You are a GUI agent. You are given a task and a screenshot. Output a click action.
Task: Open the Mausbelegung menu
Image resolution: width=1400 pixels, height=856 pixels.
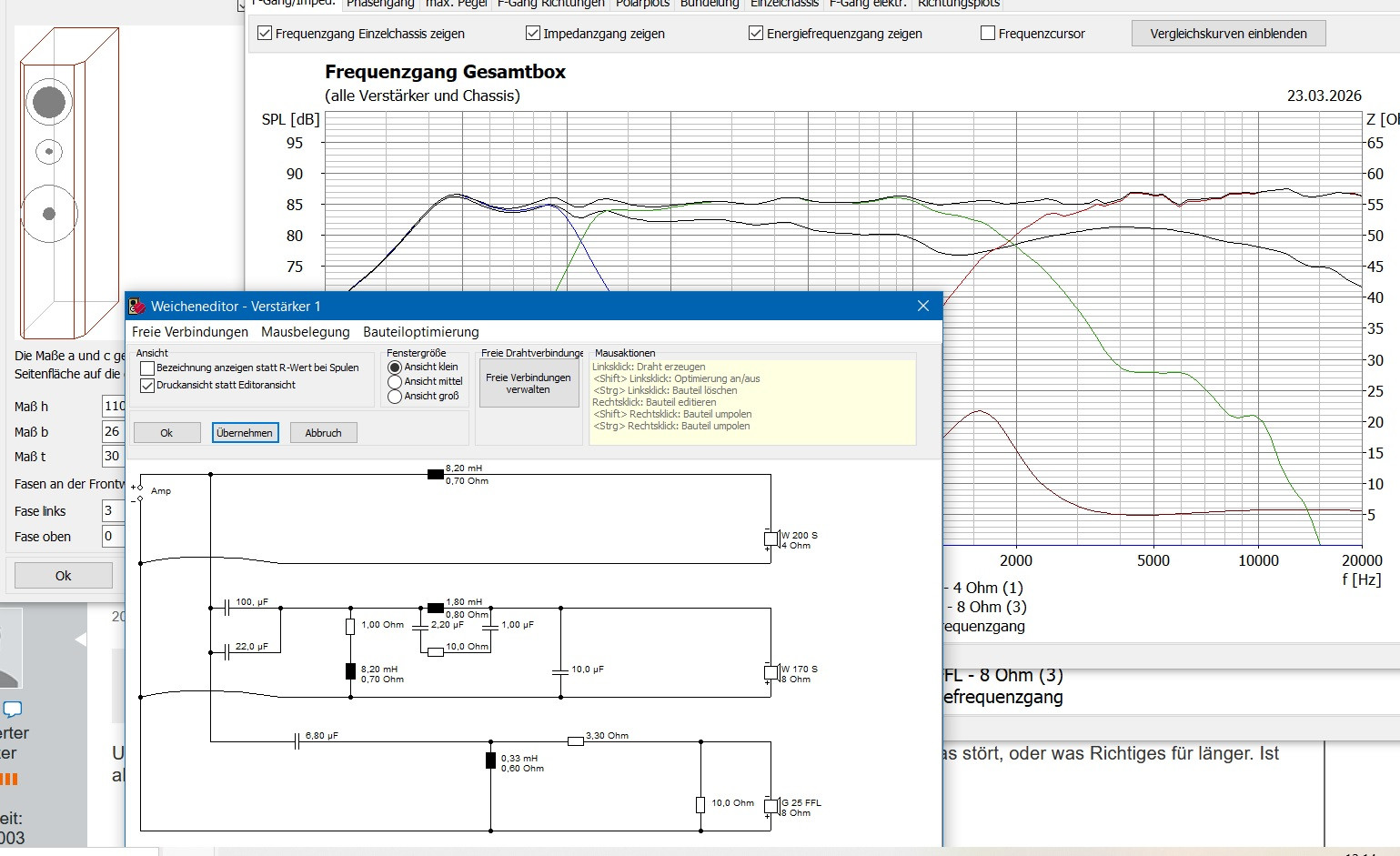pyautogui.click(x=305, y=332)
